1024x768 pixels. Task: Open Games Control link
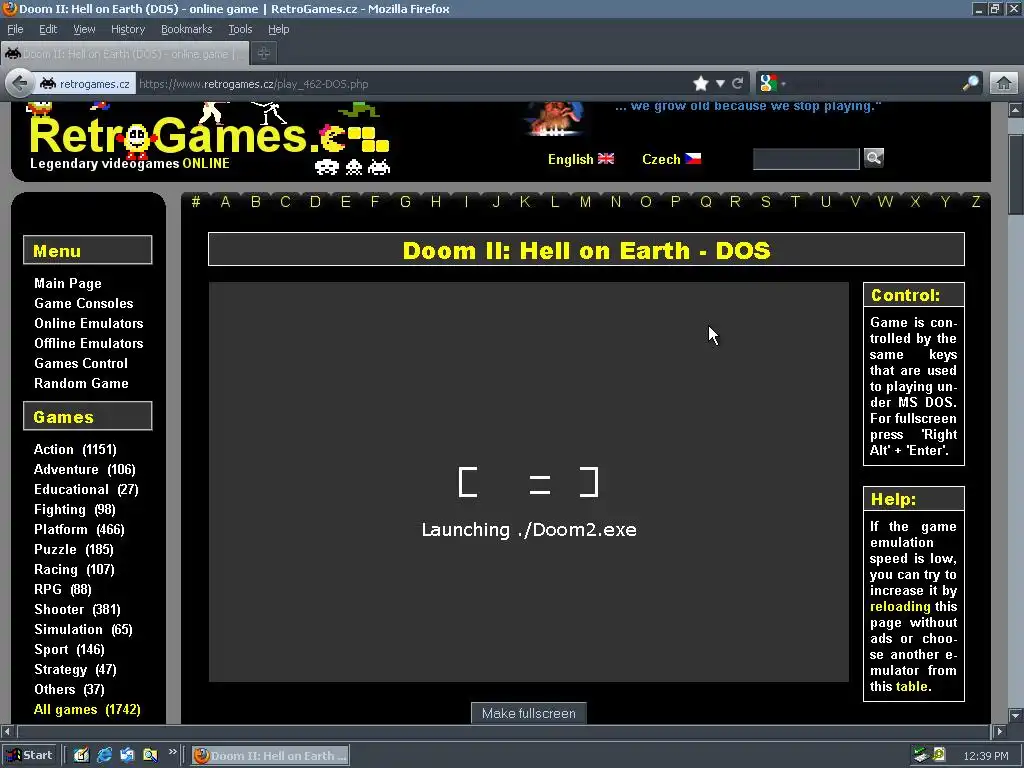tap(81, 363)
